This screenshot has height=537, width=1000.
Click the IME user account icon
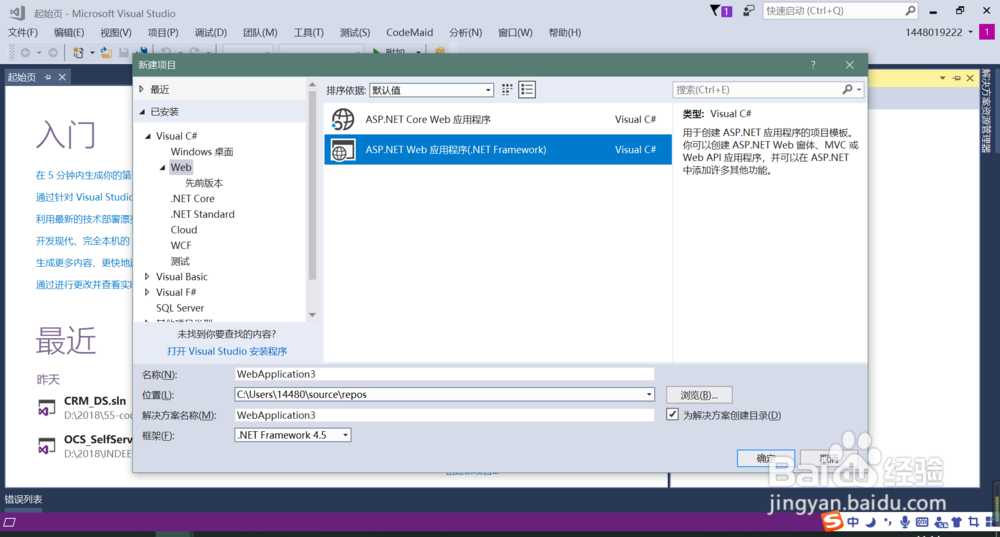point(941,522)
